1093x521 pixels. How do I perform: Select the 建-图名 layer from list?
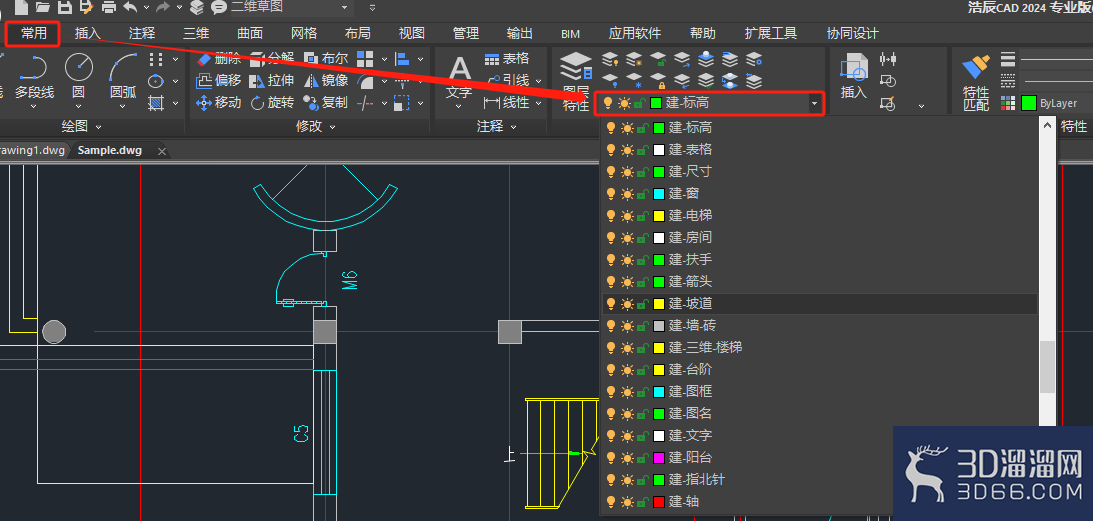tap(820, 414)
